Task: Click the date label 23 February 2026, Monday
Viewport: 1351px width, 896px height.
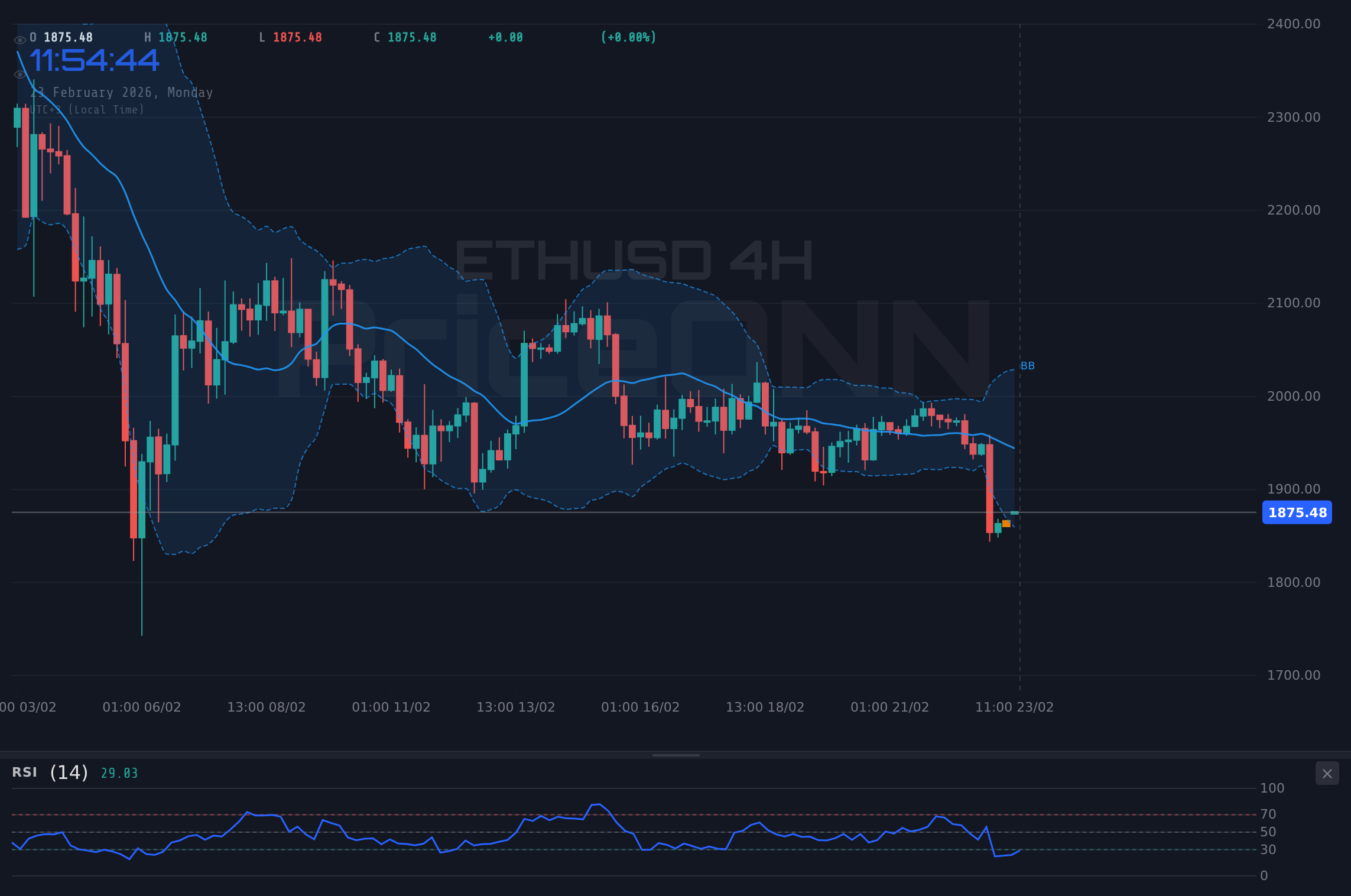Action: (121, 92)
